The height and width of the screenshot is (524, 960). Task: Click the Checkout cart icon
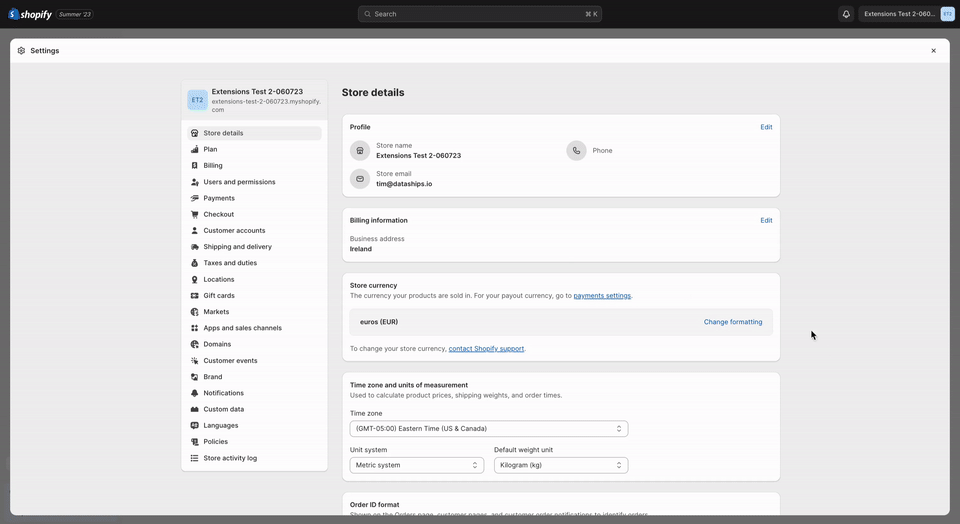coord(195,214)
